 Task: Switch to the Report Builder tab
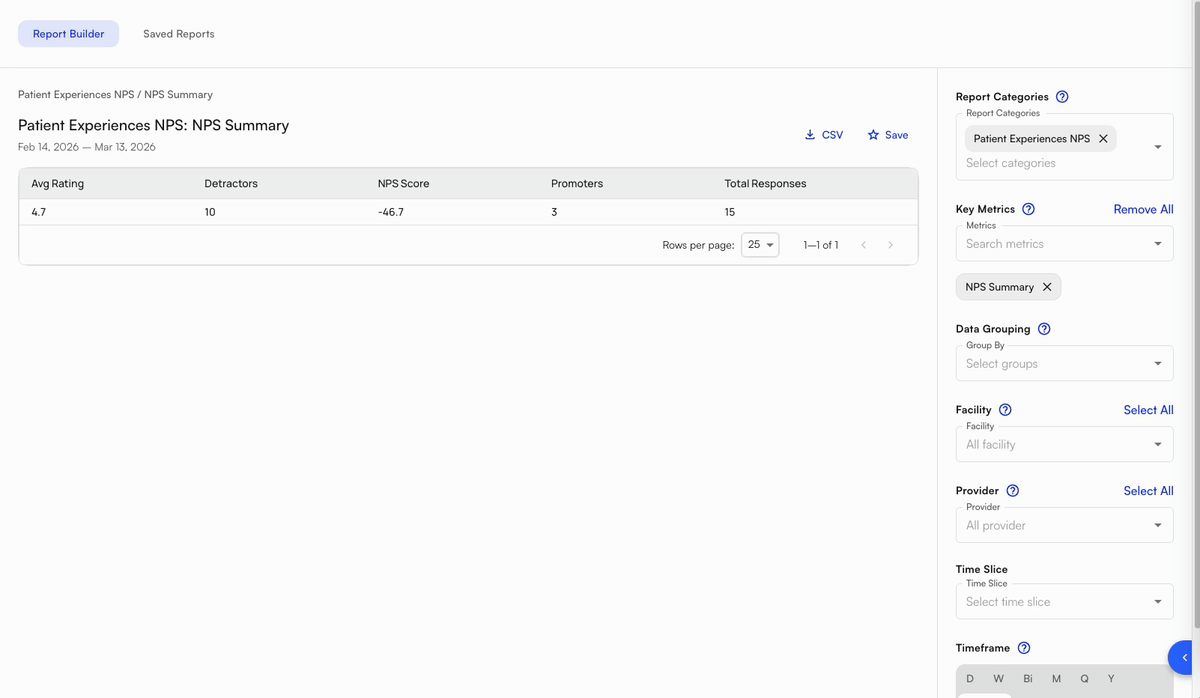coord(68,33)
